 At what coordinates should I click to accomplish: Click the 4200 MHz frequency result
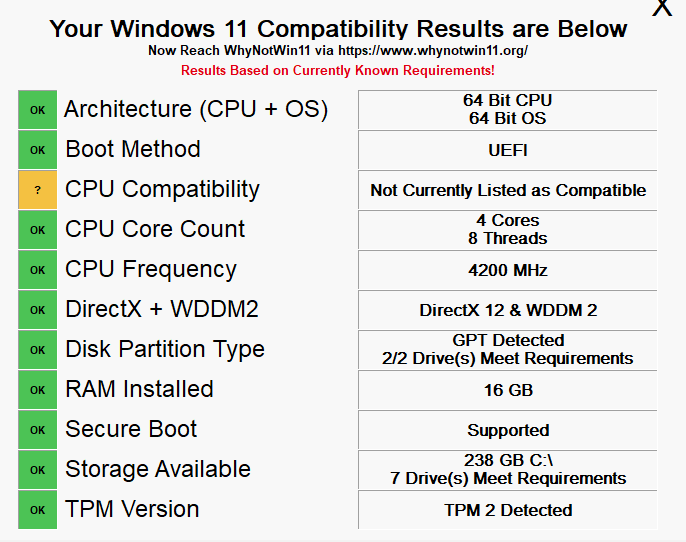pyautogui.click(x=508, y=270)
